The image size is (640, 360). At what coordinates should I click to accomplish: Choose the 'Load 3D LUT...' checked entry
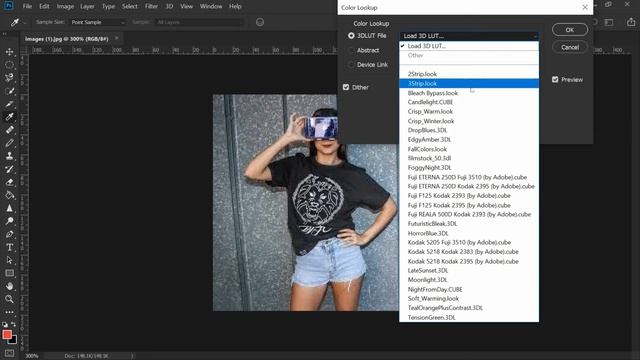click(469, 46)
